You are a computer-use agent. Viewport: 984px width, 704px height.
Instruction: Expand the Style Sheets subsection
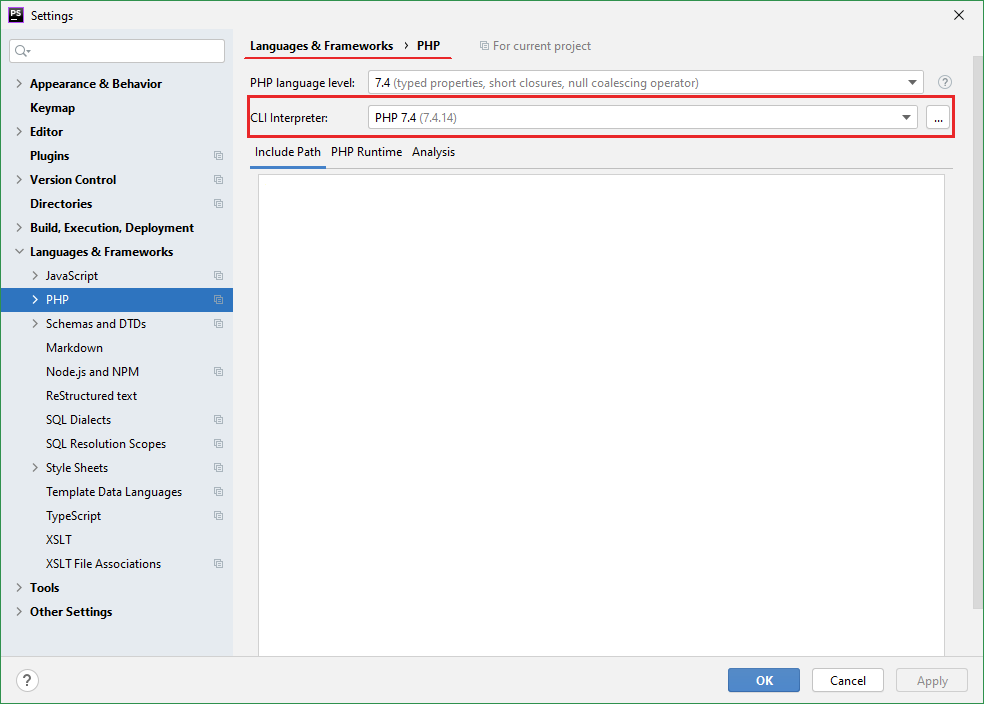click(35, 467)
